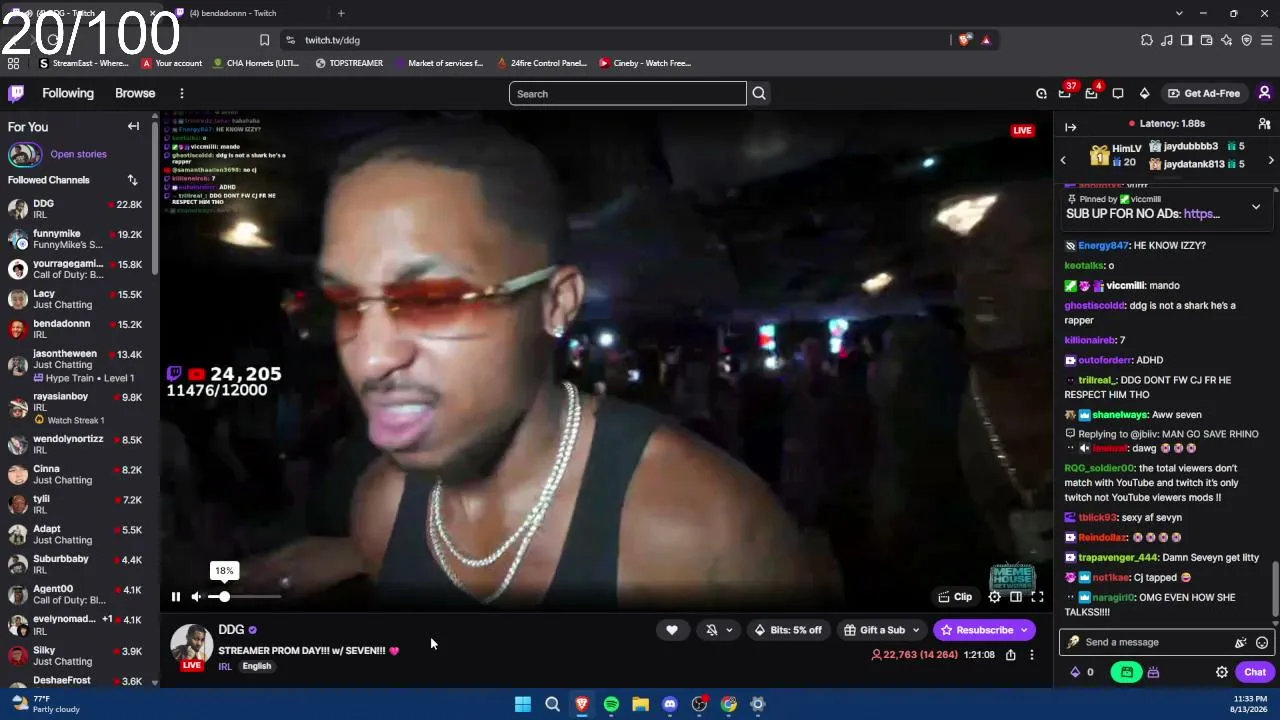Open the Bits gem icon in top nav
This screenshot has width=1280, height=720.
coord(1144,93)
